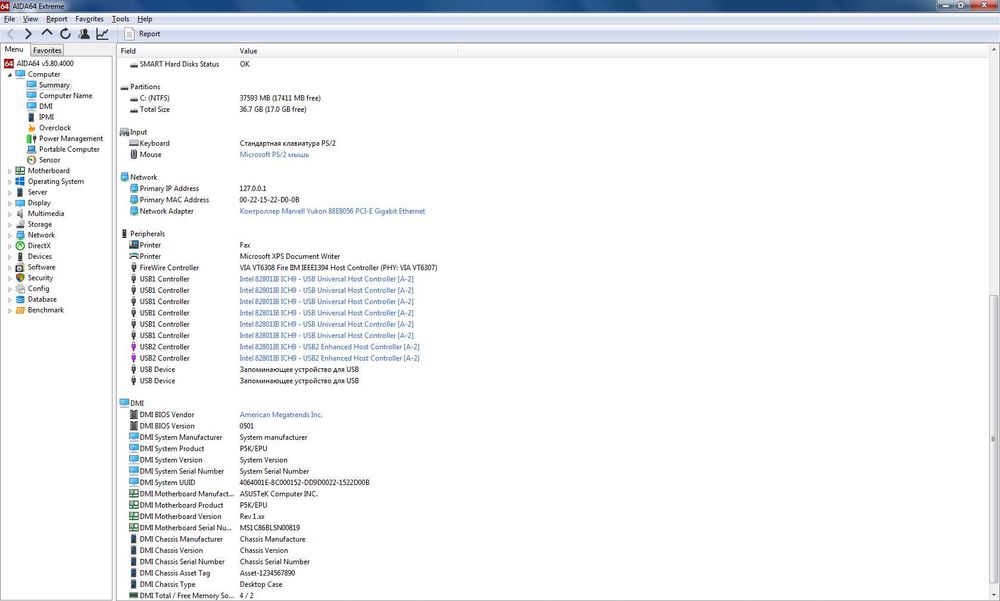The image size is (1000, 601).
Task: Select the Operating System icon
Action: click(20, 181)
